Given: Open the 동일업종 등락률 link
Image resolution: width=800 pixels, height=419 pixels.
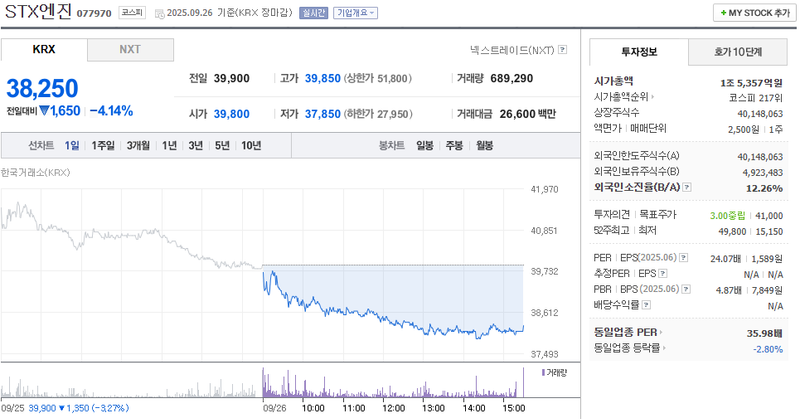Looking at the screenshot, I should tap(627, 348).
